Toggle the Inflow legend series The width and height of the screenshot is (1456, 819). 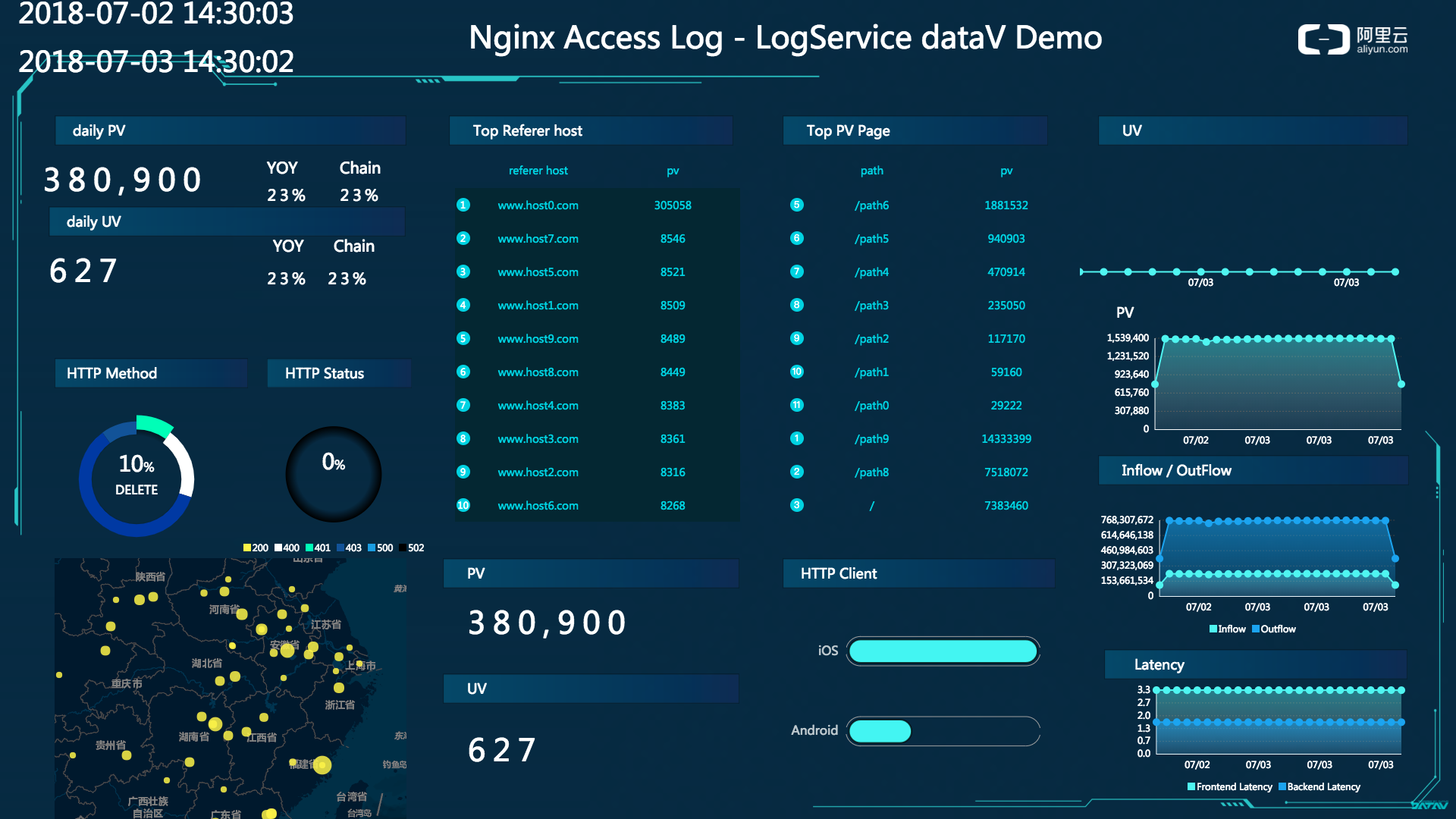click(1227, 629)
